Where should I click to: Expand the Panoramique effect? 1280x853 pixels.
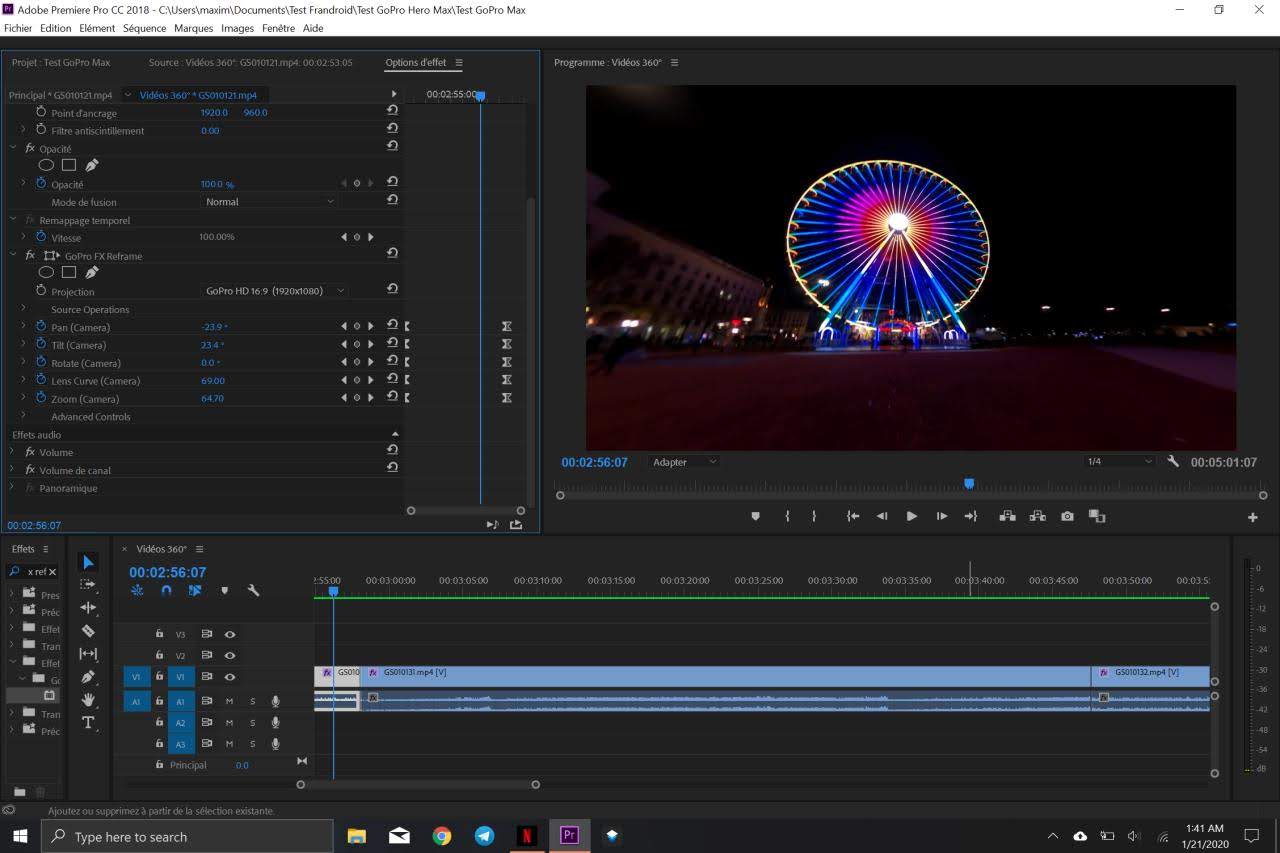click(14, 488)
